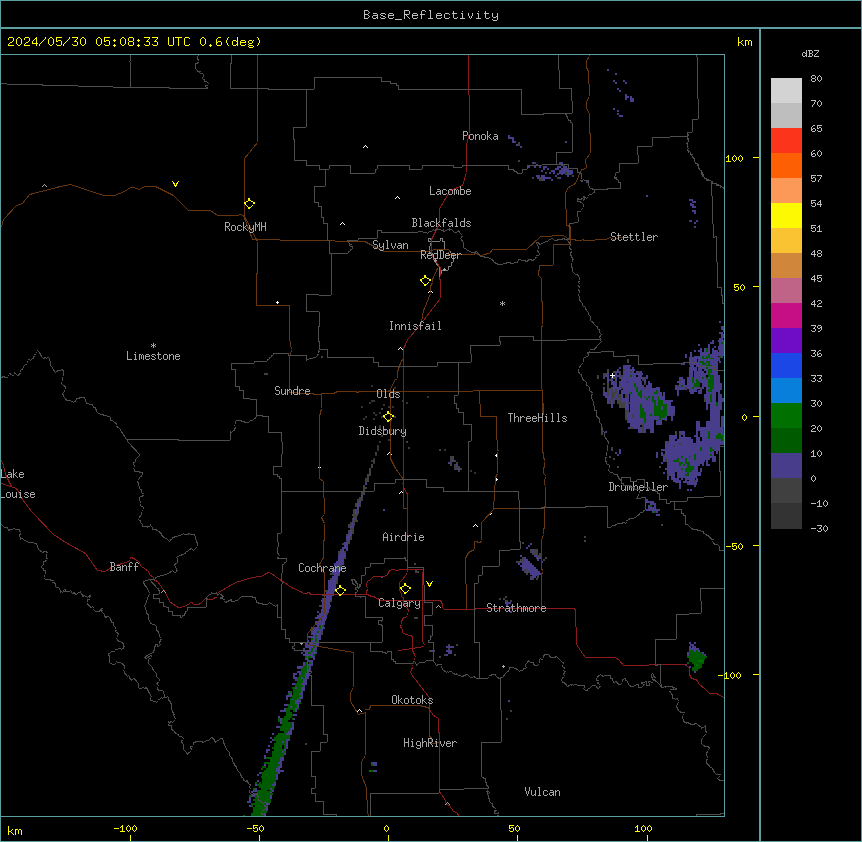This screenshot has width=862, height=842.
Task: Click the Stettler label
Action: [634, 237]
